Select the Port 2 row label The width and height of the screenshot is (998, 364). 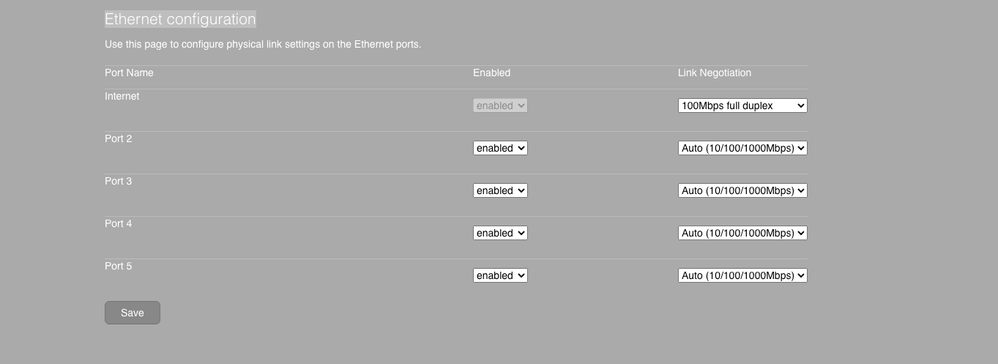click(118, 139)
